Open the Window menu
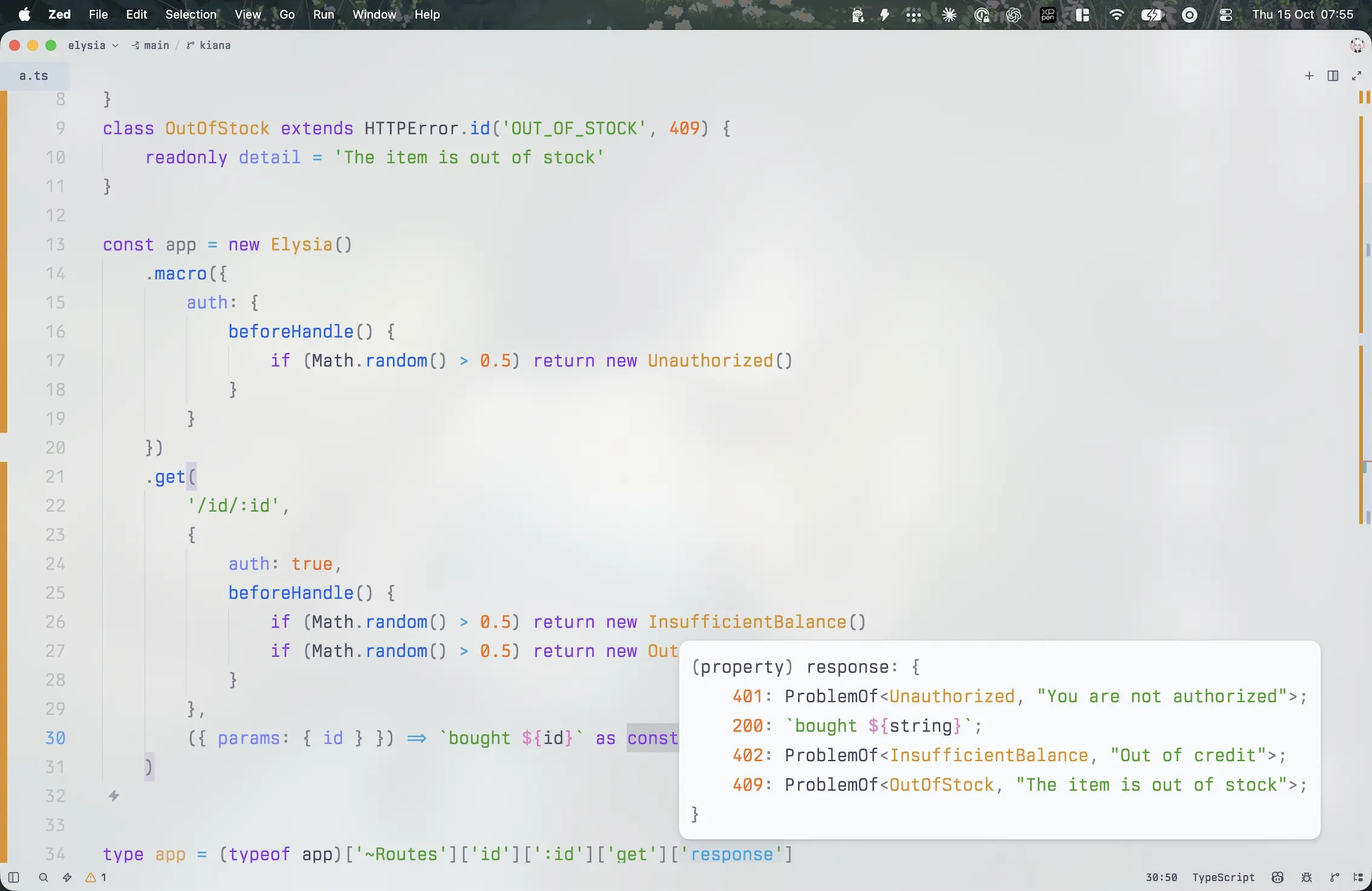This screenshot has height=891, width=1372. pos(374,15)
